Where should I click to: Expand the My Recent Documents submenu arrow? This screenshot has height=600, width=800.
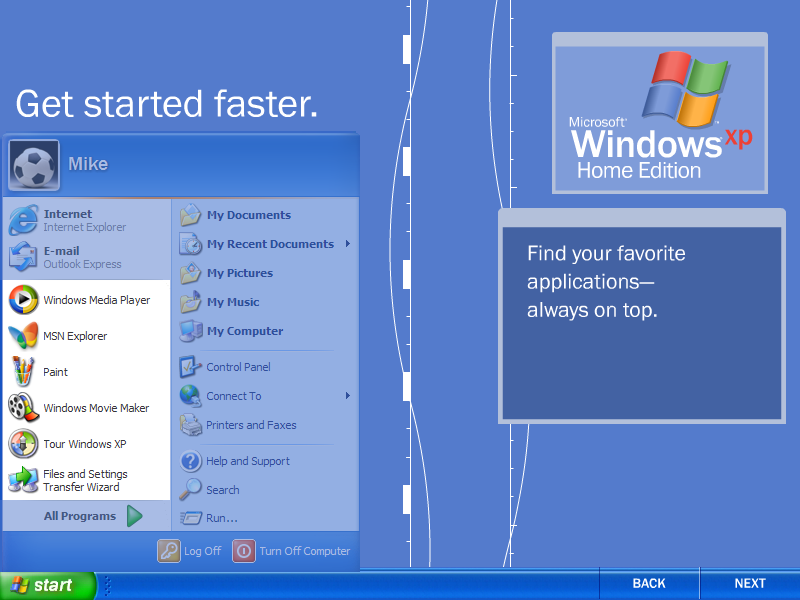point(347,244)
